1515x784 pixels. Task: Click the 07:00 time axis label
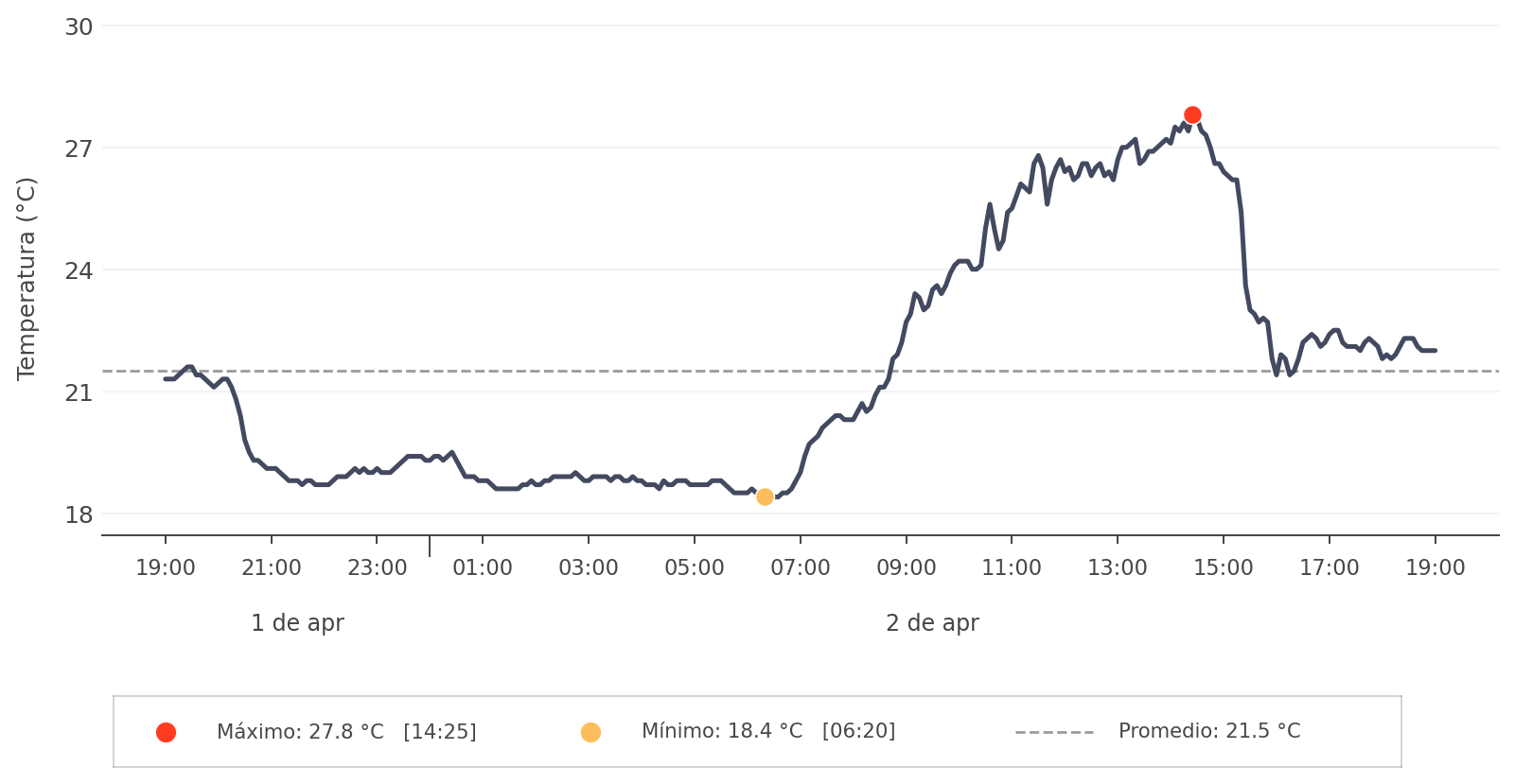click(801, 568)
